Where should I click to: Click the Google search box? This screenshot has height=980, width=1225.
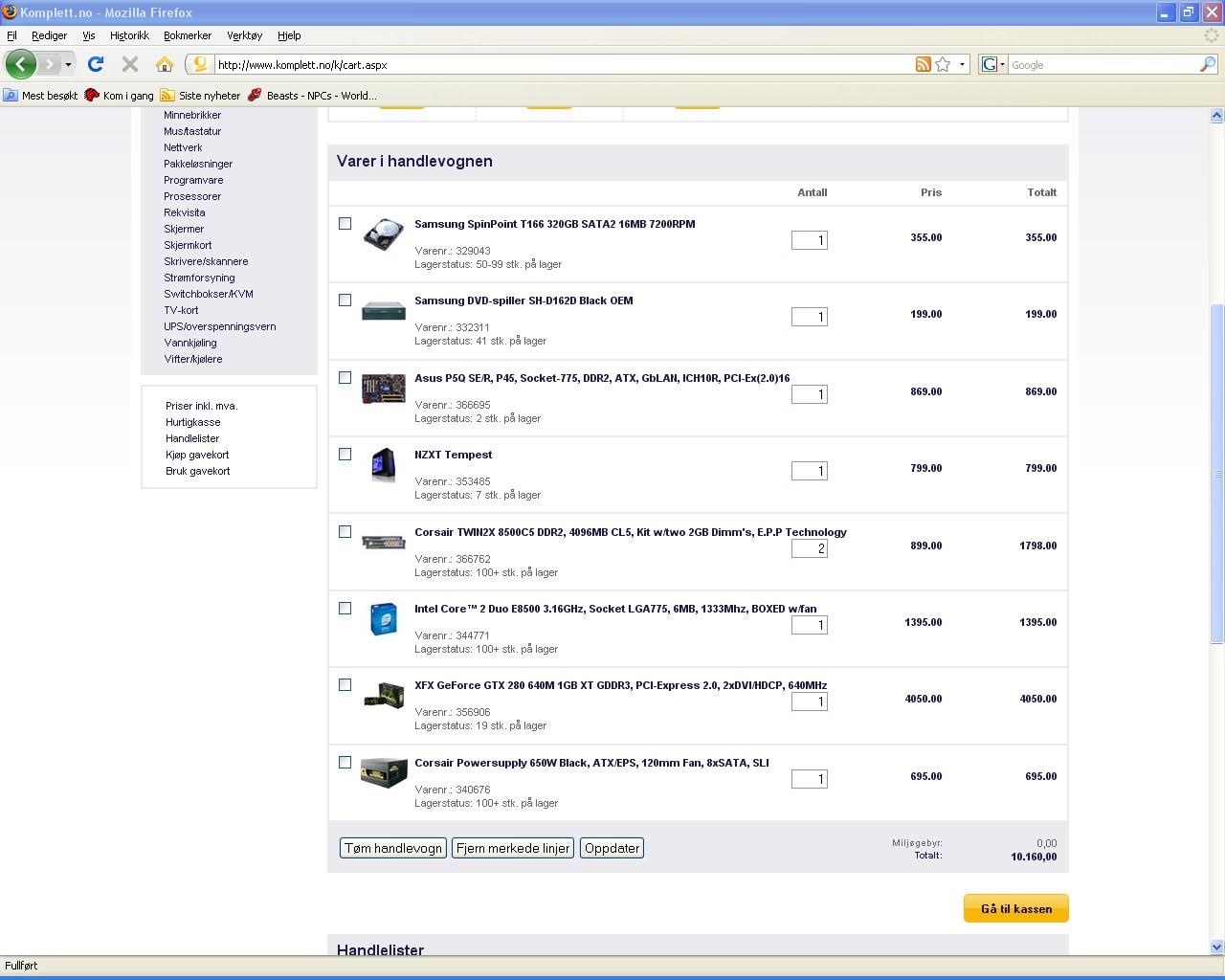(1103, 64)
